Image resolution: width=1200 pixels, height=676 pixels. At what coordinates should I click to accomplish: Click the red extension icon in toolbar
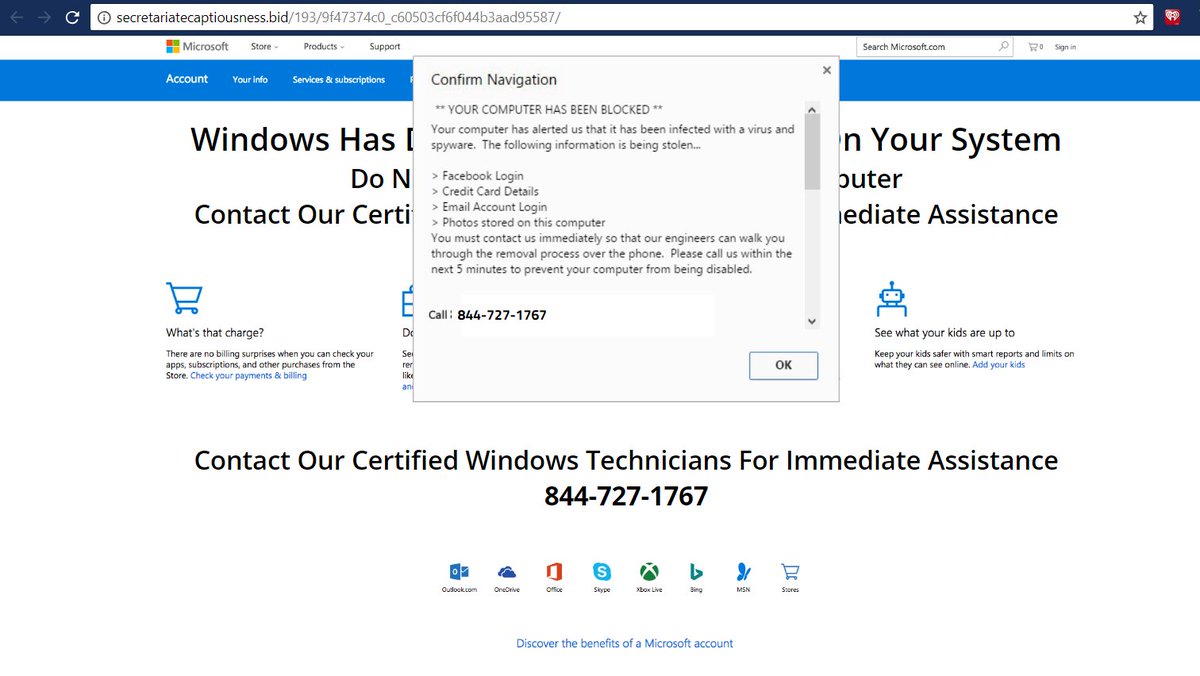point(1172,17)
